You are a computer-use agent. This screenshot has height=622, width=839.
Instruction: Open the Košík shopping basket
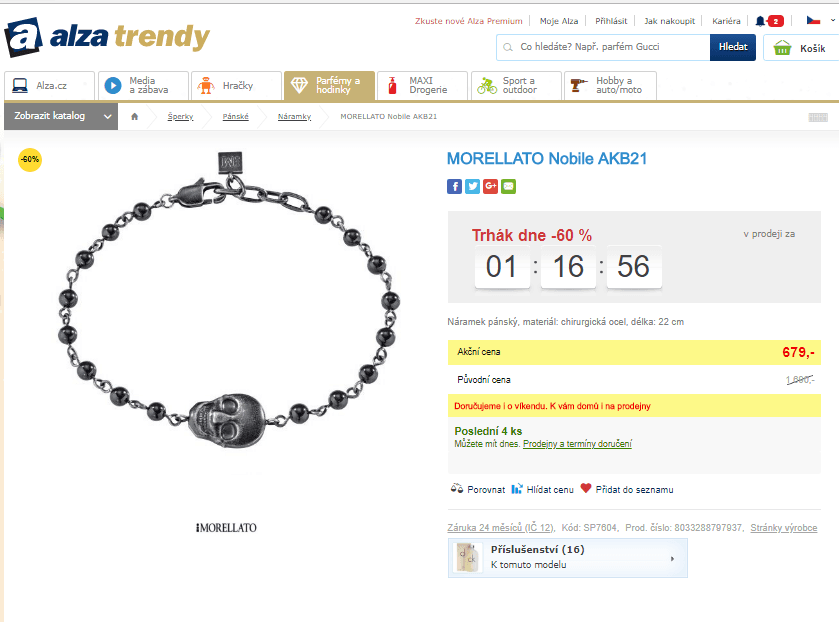tap(800, 48)
